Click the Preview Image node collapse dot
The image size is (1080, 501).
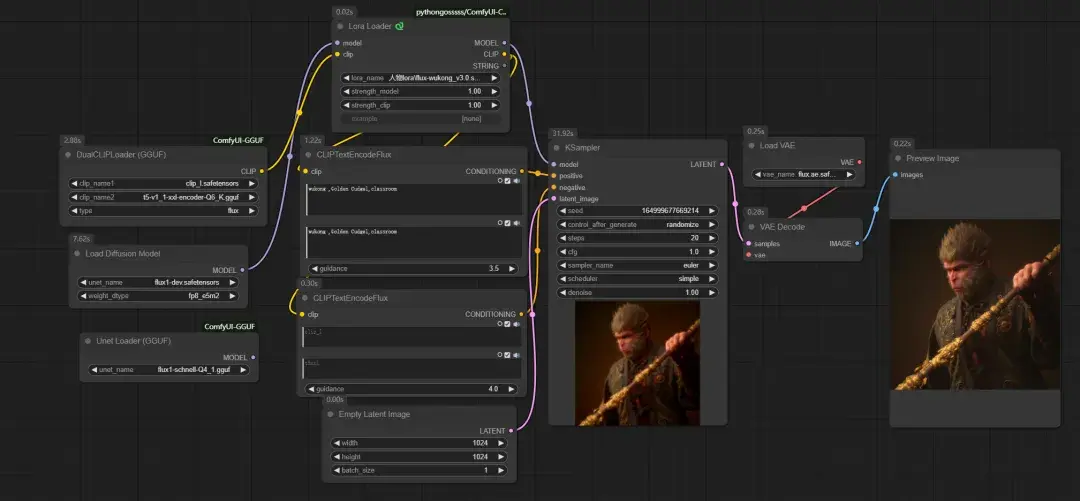coord(898,158)
